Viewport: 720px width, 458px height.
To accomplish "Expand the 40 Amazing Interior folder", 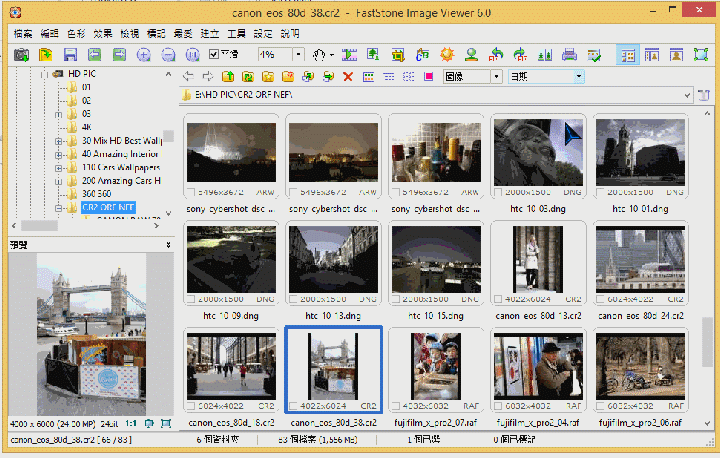I will coord(59,155).
